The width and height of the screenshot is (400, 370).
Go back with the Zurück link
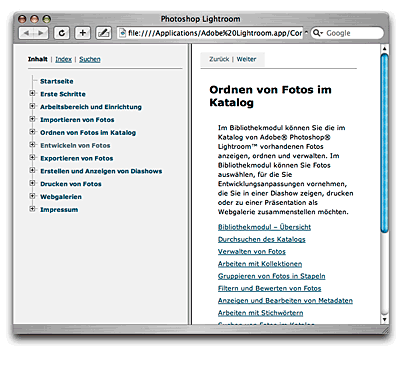point(219,59)
